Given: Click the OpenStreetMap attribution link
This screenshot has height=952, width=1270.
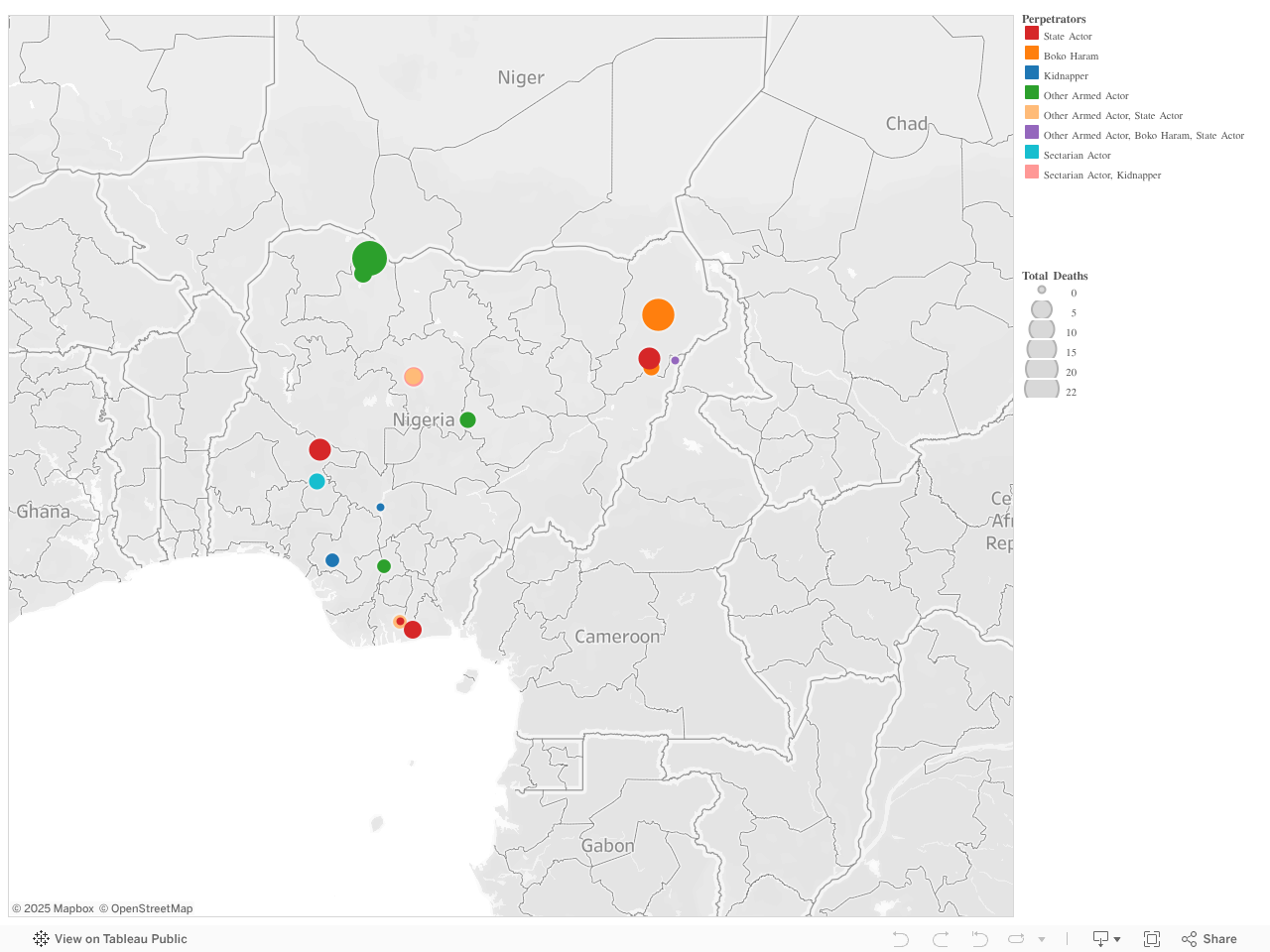Looking at the screenshot, I should [x=148, y=908].
